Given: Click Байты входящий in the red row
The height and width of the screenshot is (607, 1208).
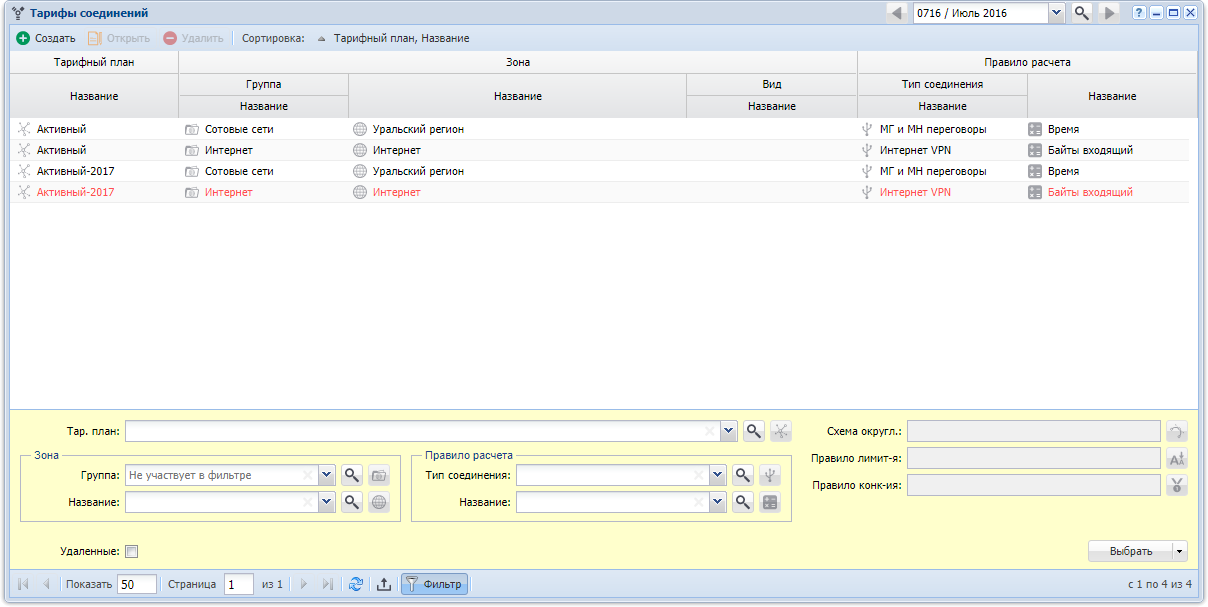Looking at the screenshot, I should [1090, 192].
